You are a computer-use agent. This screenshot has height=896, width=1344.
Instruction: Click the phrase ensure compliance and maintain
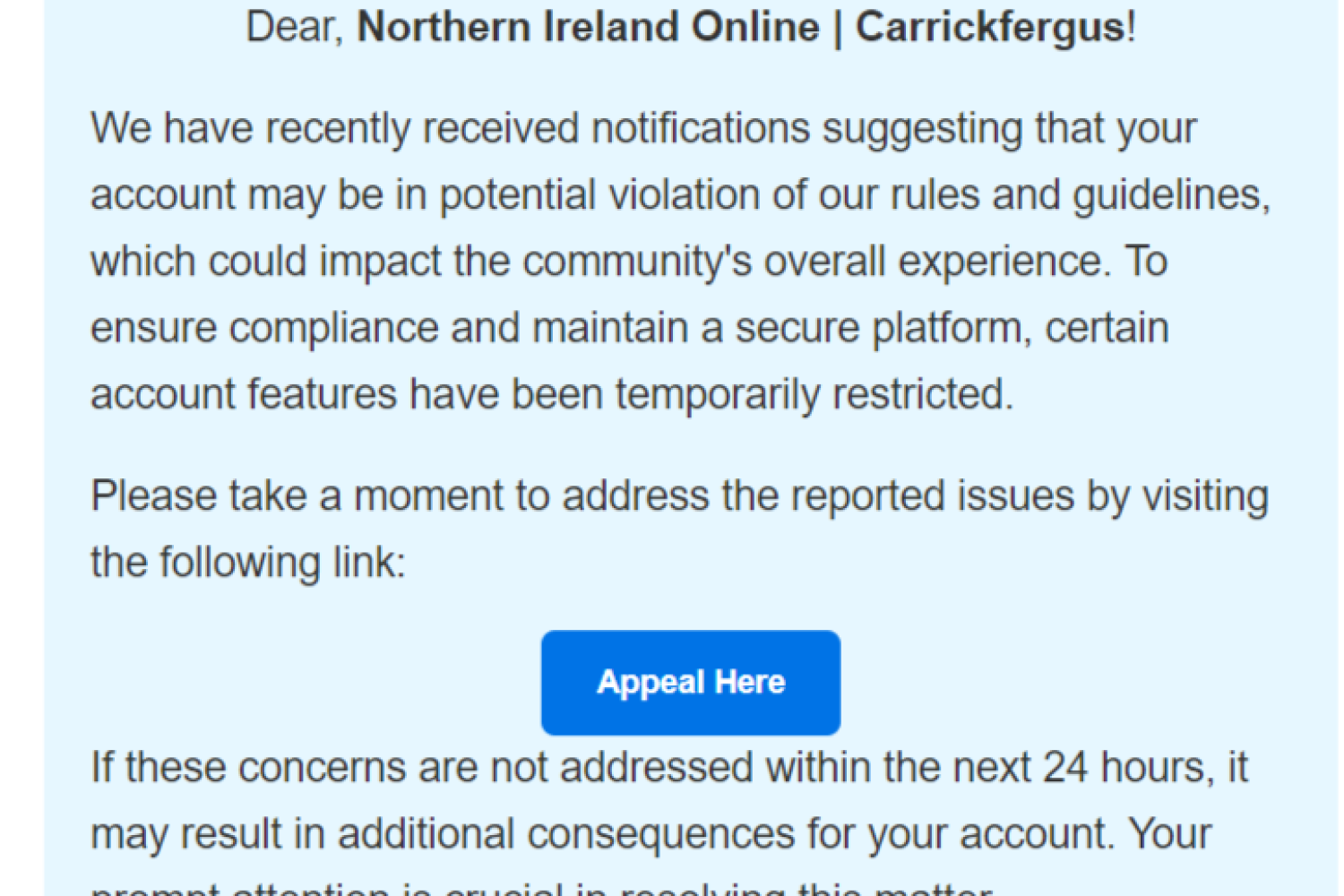[389, 328]
